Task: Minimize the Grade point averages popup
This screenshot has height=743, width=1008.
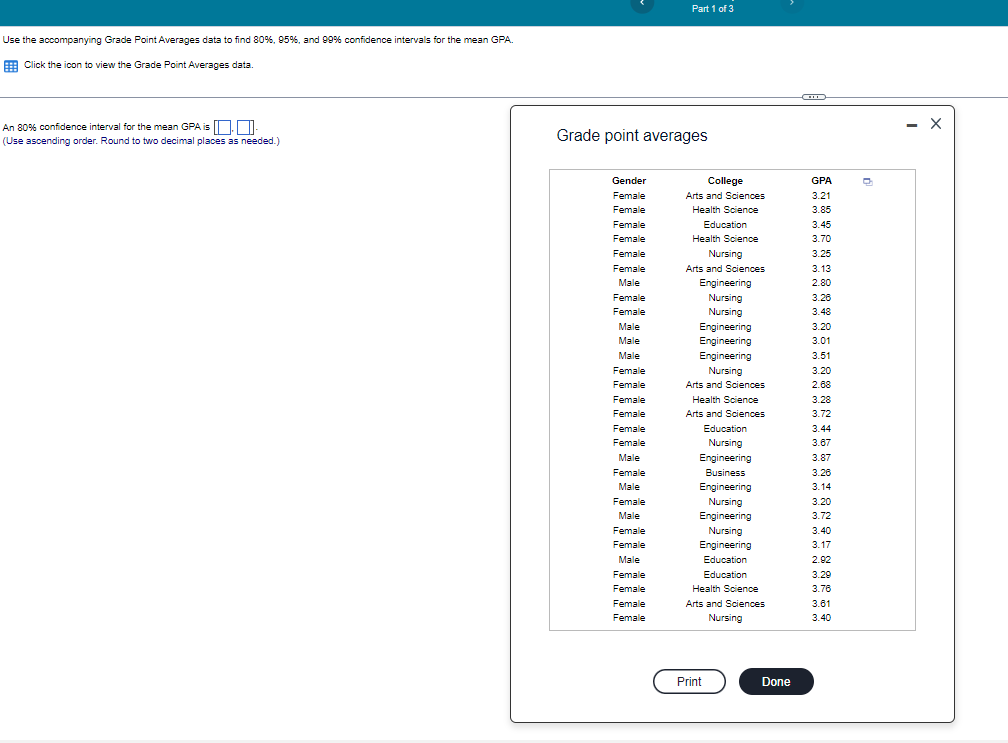Action: pos(911,123)
